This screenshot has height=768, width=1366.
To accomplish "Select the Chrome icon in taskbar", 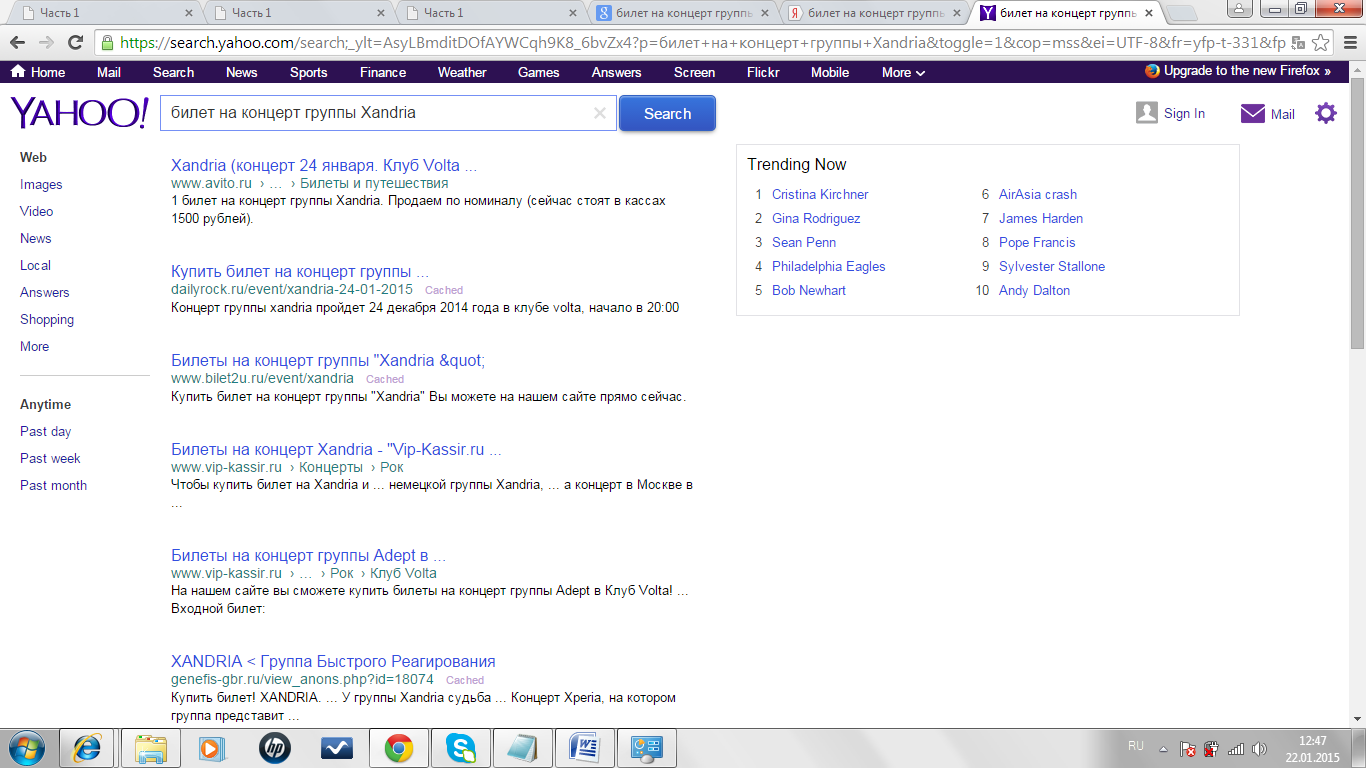I will click(x=399, y=748).
